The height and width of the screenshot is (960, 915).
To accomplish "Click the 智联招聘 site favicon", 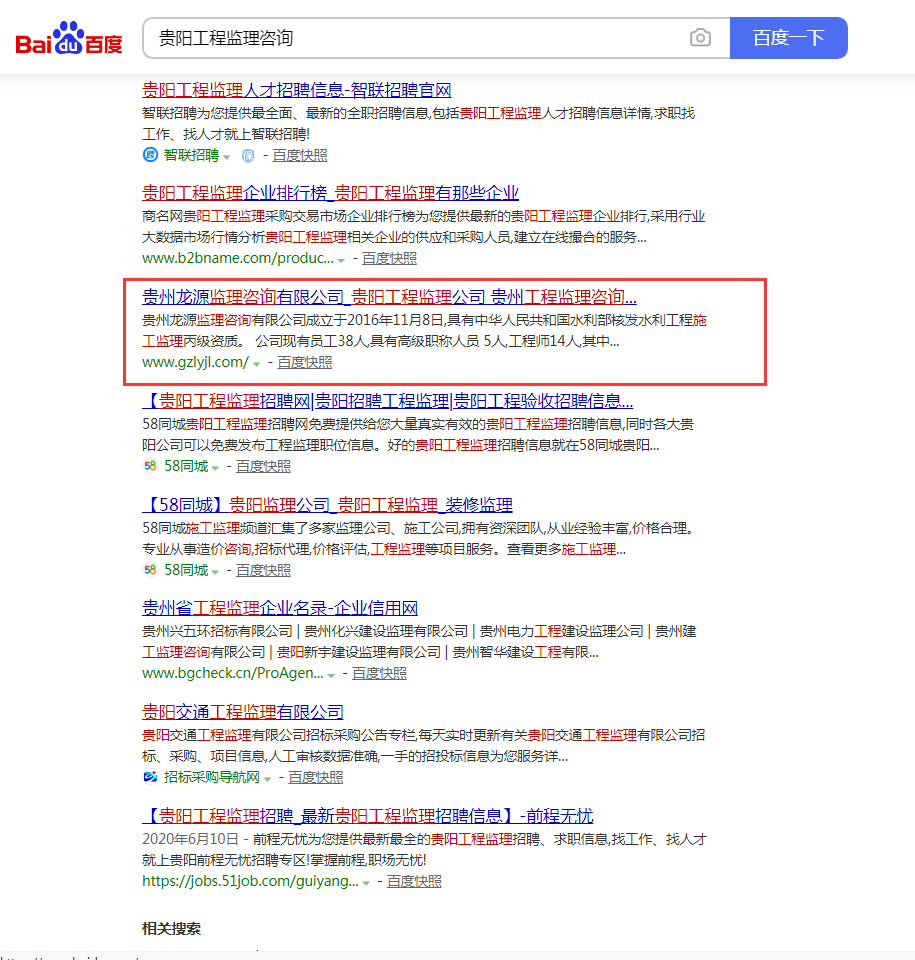I will pos(152,155).
